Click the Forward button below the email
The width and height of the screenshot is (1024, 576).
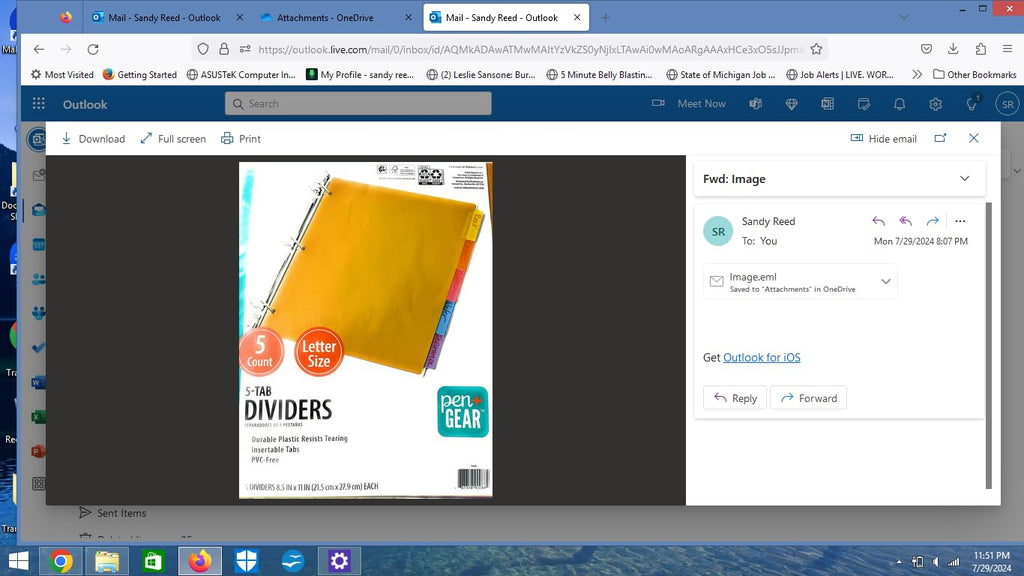[x=808, y=398]
